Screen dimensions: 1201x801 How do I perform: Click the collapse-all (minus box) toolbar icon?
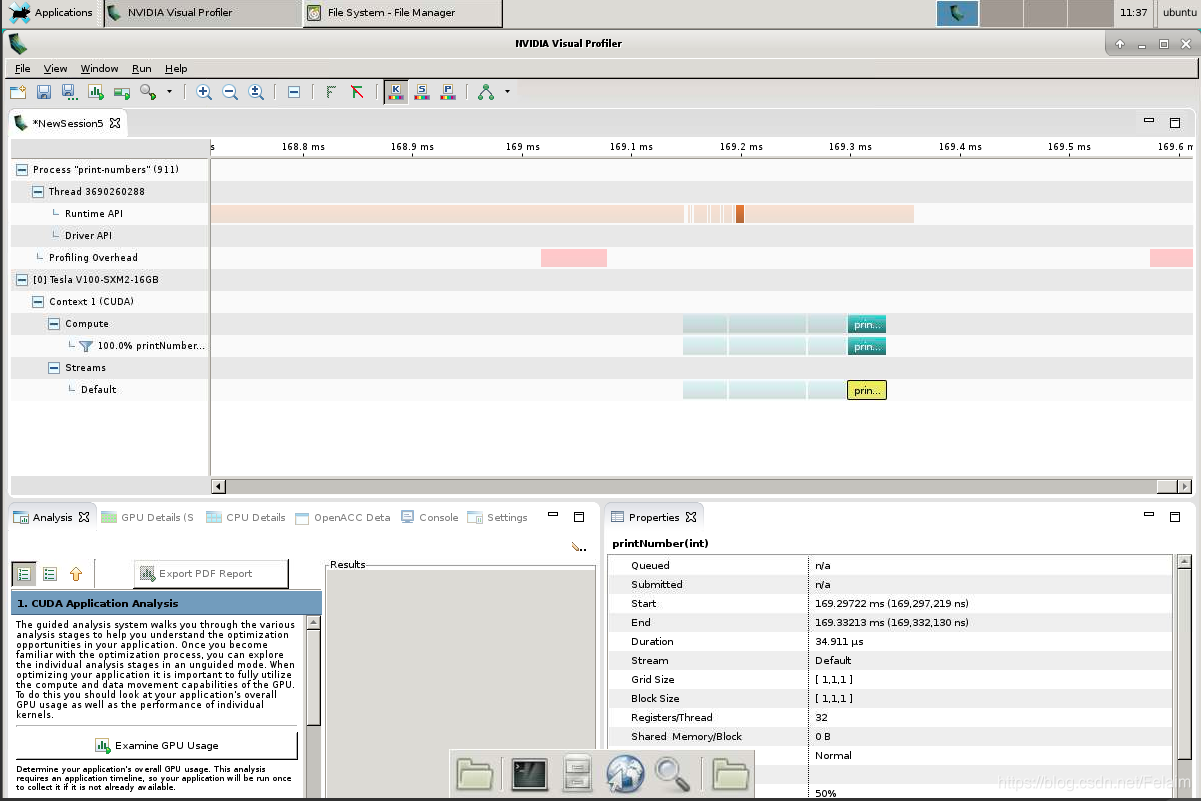[294, 92]
